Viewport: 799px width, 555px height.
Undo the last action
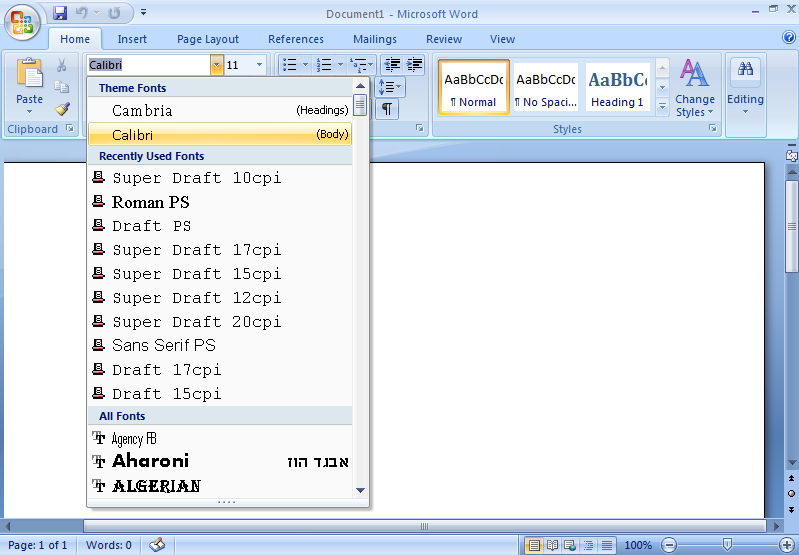point(82,13)
